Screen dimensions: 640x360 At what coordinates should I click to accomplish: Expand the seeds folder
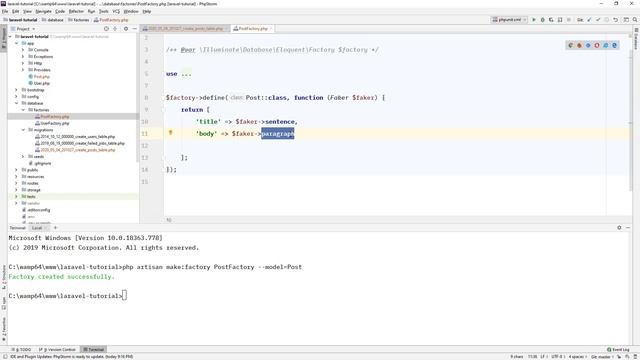click(23, 157)
